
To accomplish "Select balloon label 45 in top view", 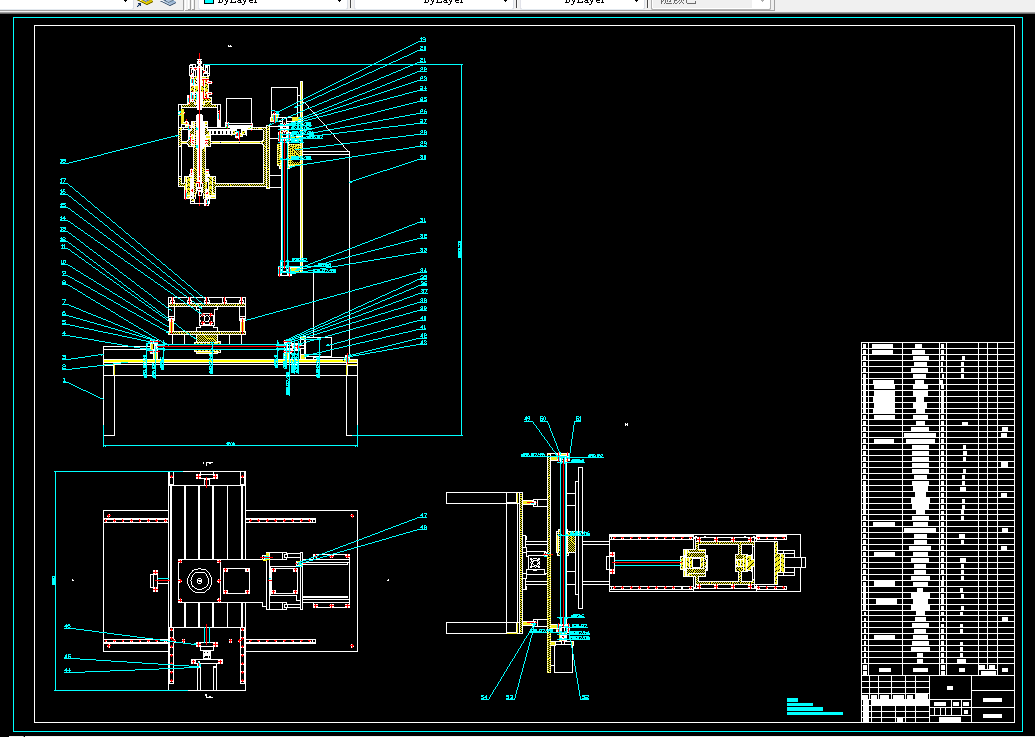I will (67, 657).
